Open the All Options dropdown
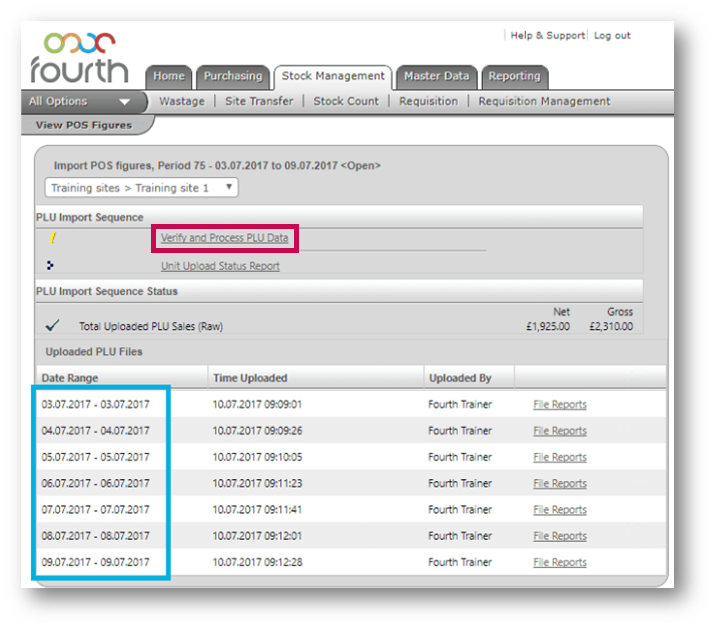This screenshot has height=622, width=716. click(79, 101)
